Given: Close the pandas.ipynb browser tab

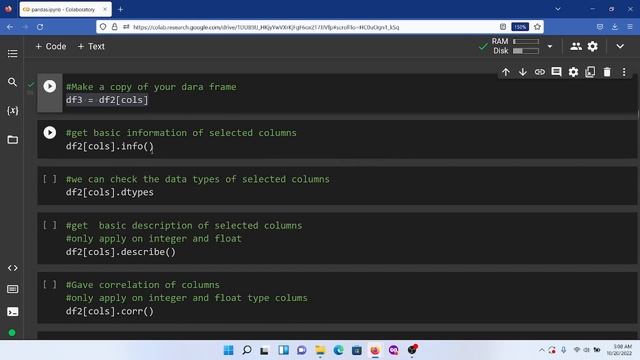Looking at the screenshot, I should point(105,9).
